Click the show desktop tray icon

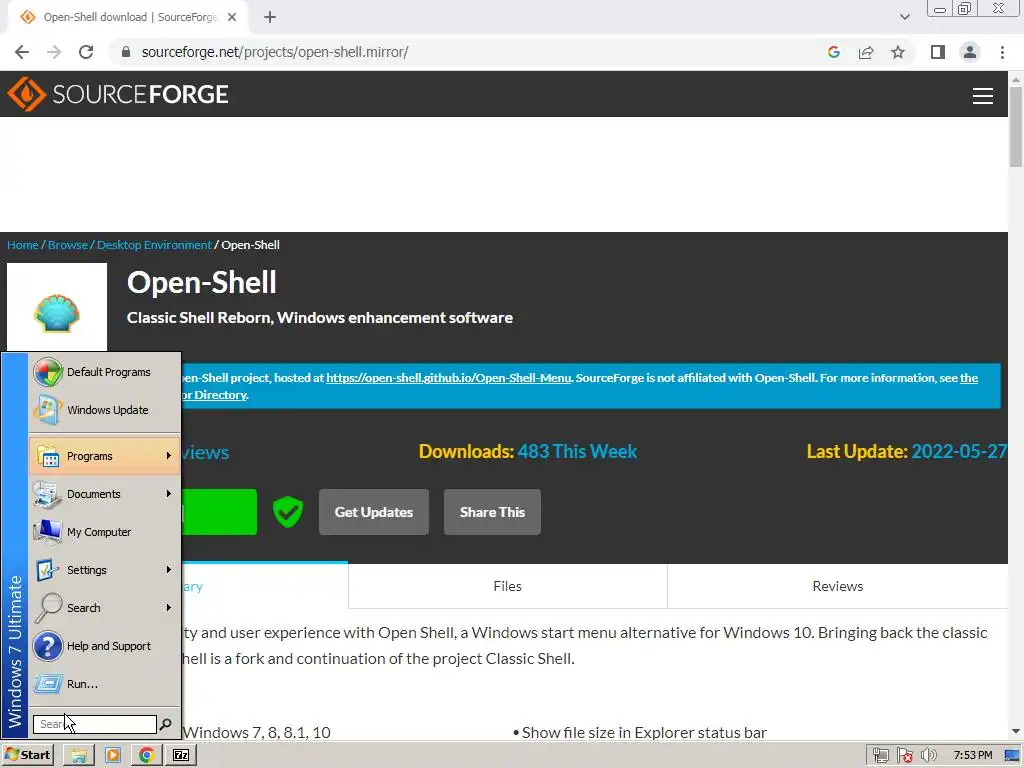(x=1012, y=756)
